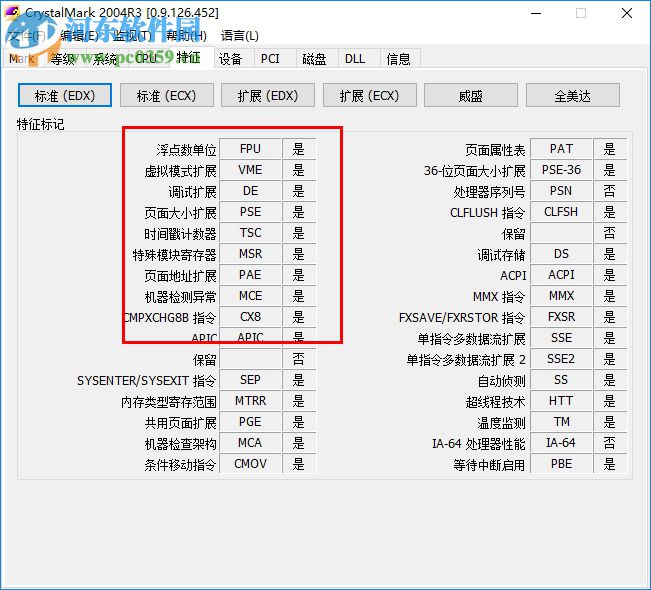
Task: Click the CX8 feature cell
Action: click(250, 317)
